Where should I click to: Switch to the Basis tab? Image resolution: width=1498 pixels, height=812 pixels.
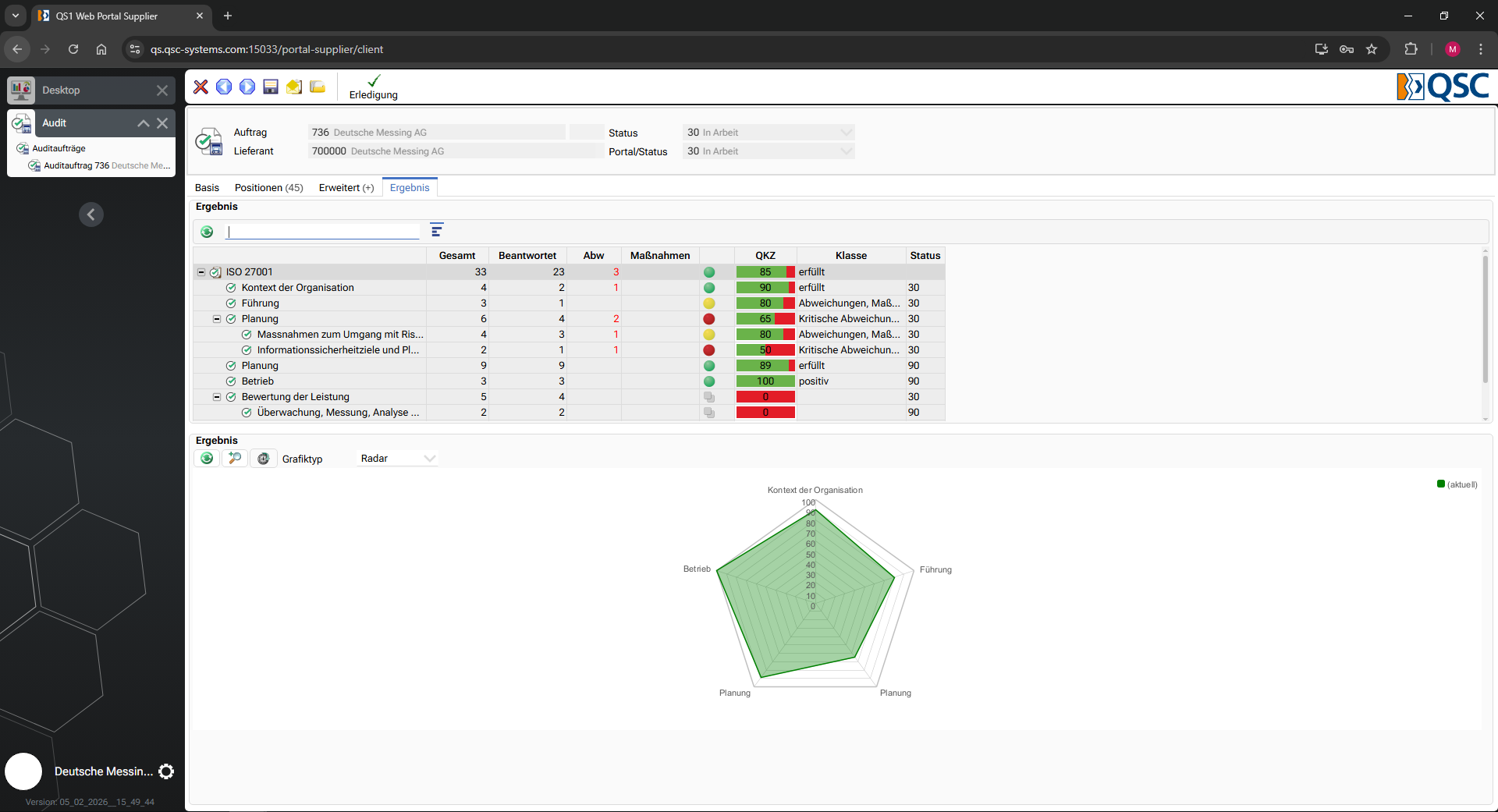207,188
